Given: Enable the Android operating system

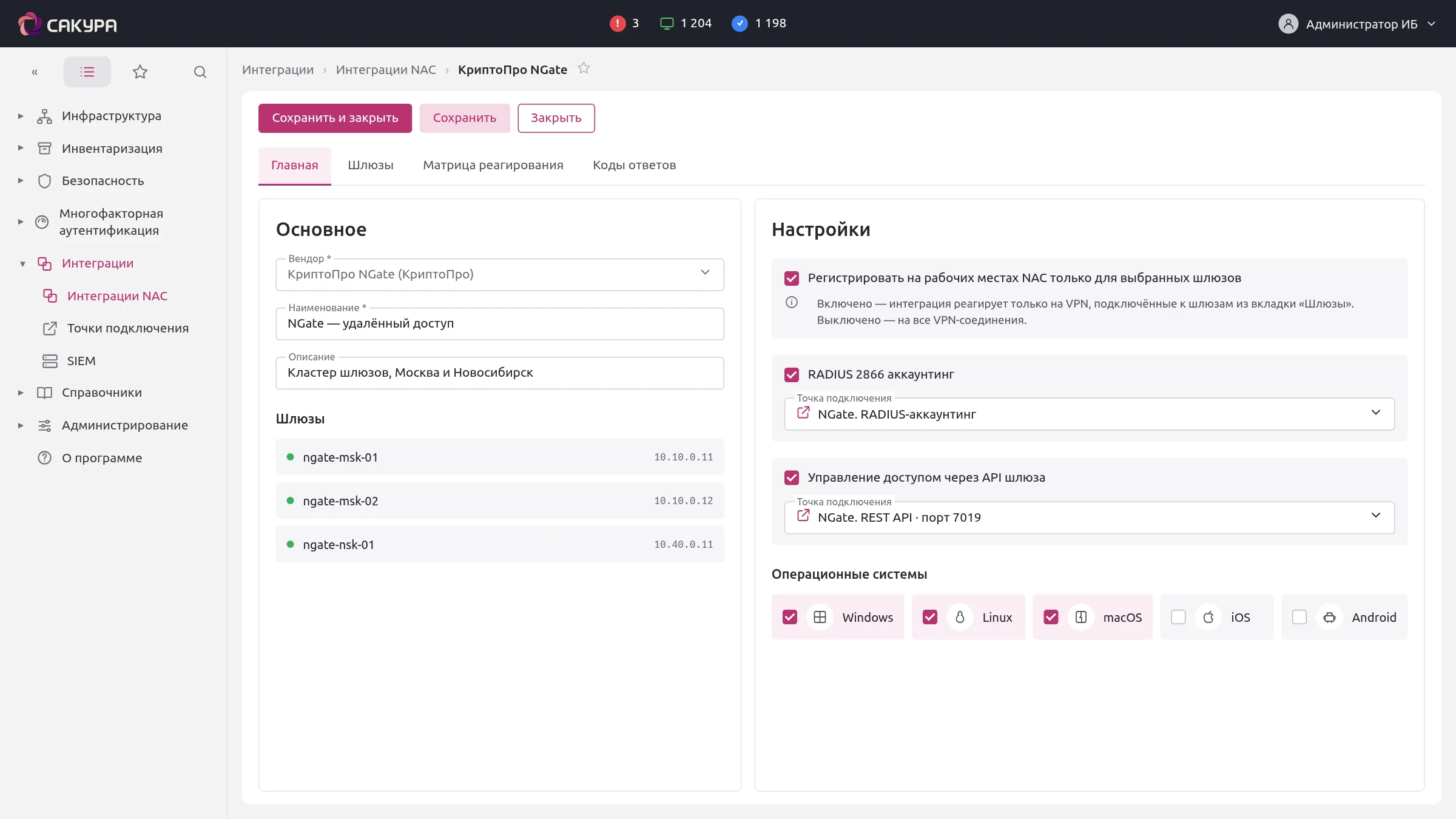Looking at the screenshot, I should [1299, 617].
